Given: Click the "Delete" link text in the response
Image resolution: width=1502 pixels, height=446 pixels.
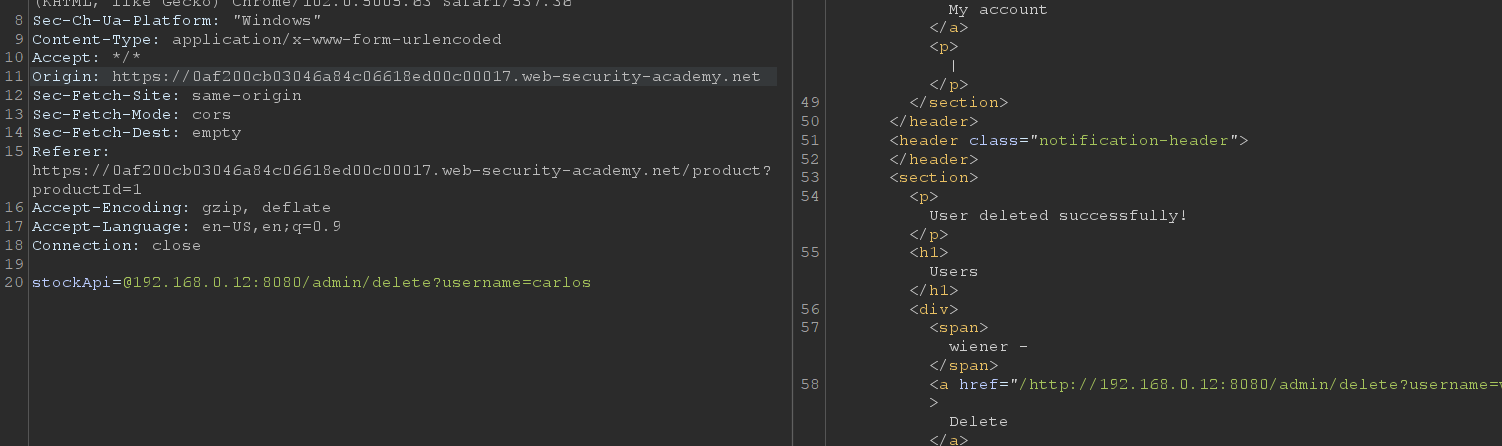Looking at the screenshot, I should pyautogui.click(x=978, y=422).
